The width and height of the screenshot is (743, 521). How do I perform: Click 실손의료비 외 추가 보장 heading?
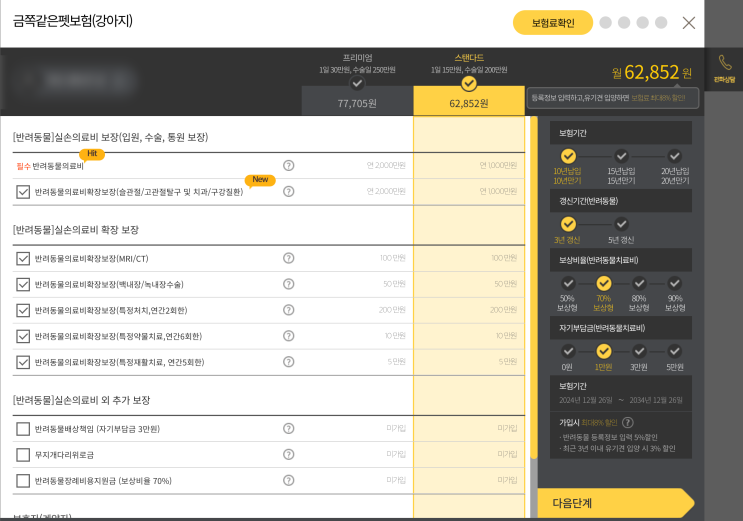tap(82, 400)
